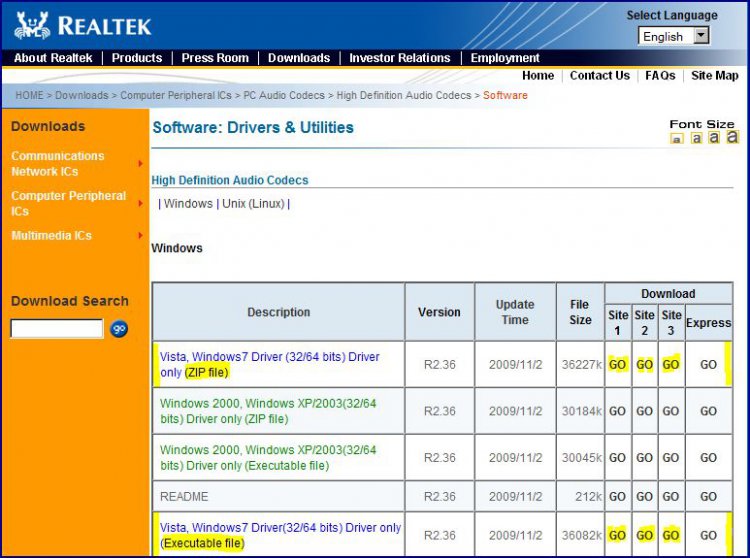Click Express GO for Vista ZIP file
Viewport: 750px width, 558px height.
click(x=708, y=365)
